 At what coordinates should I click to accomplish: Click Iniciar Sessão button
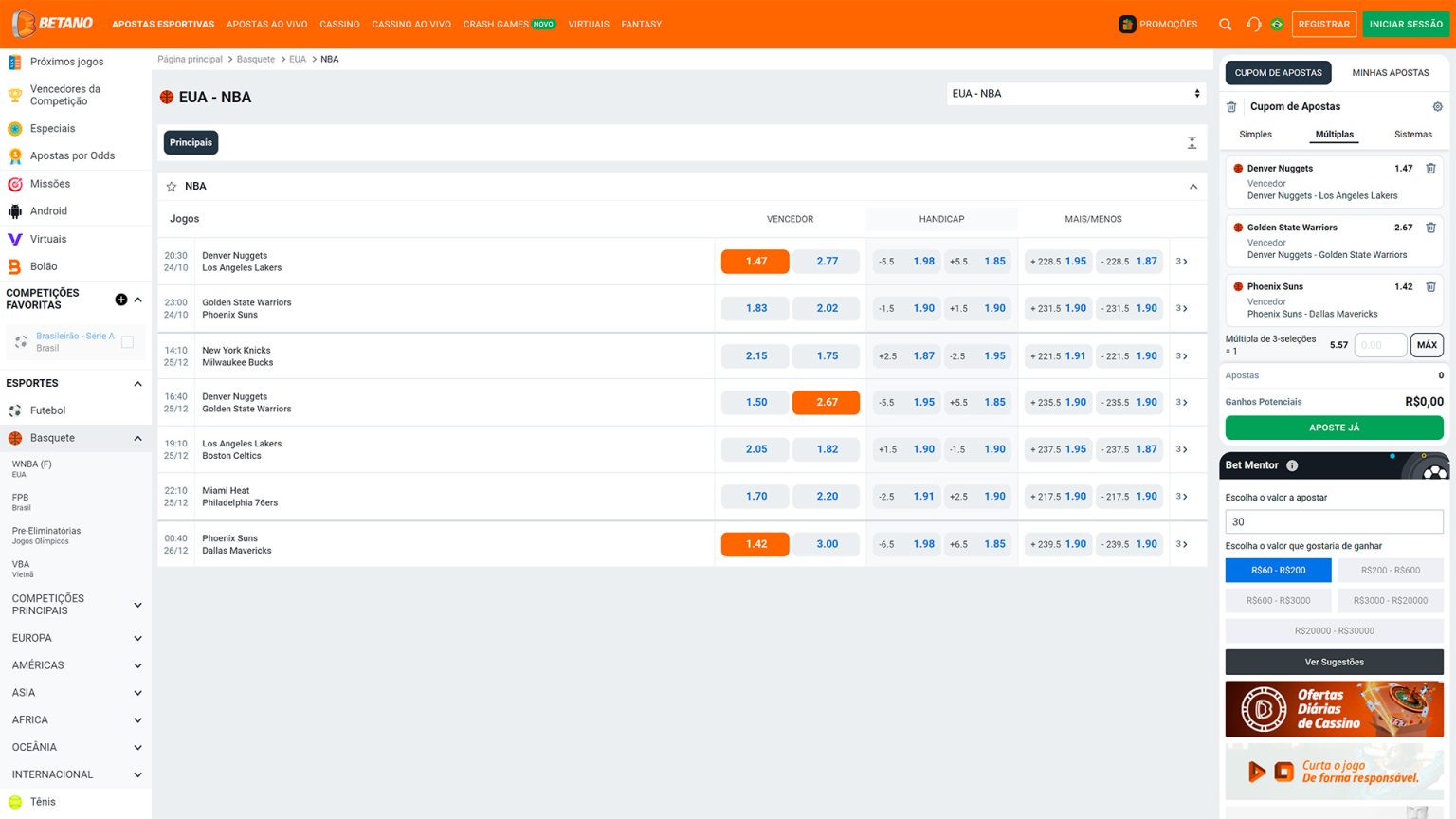(1406, 24)
